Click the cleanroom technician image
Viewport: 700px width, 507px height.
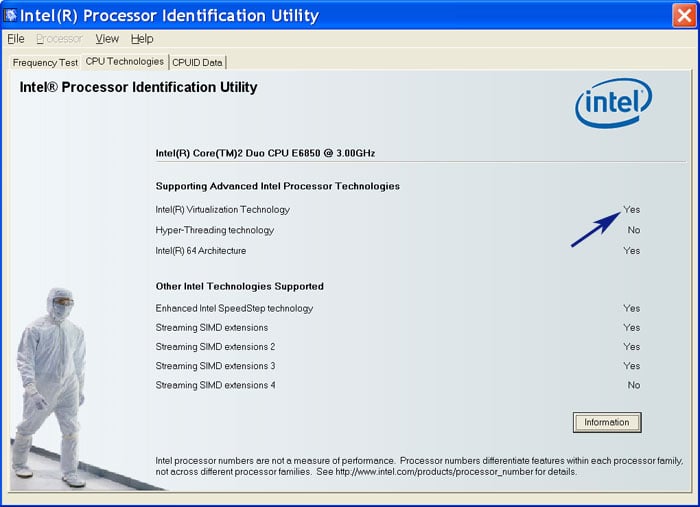(x=50, y=387)
